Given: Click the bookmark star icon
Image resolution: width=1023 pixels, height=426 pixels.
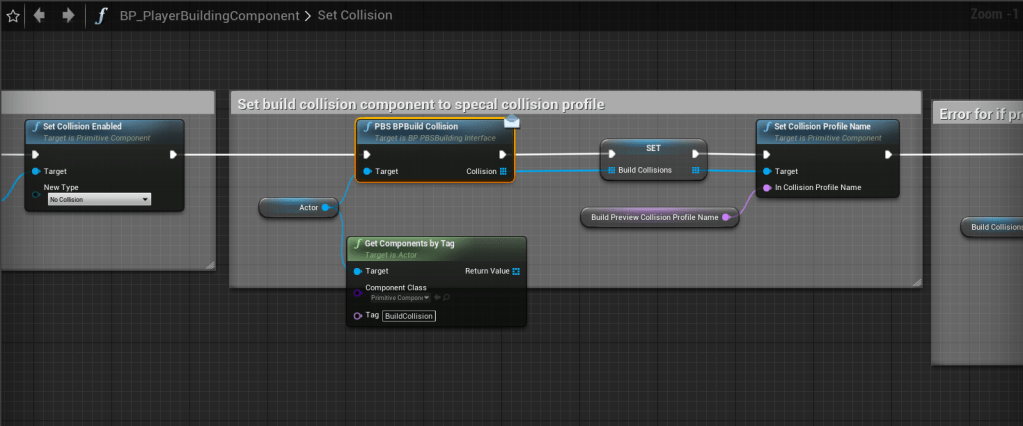Looking at the screenshot, I should coord(13,16).
